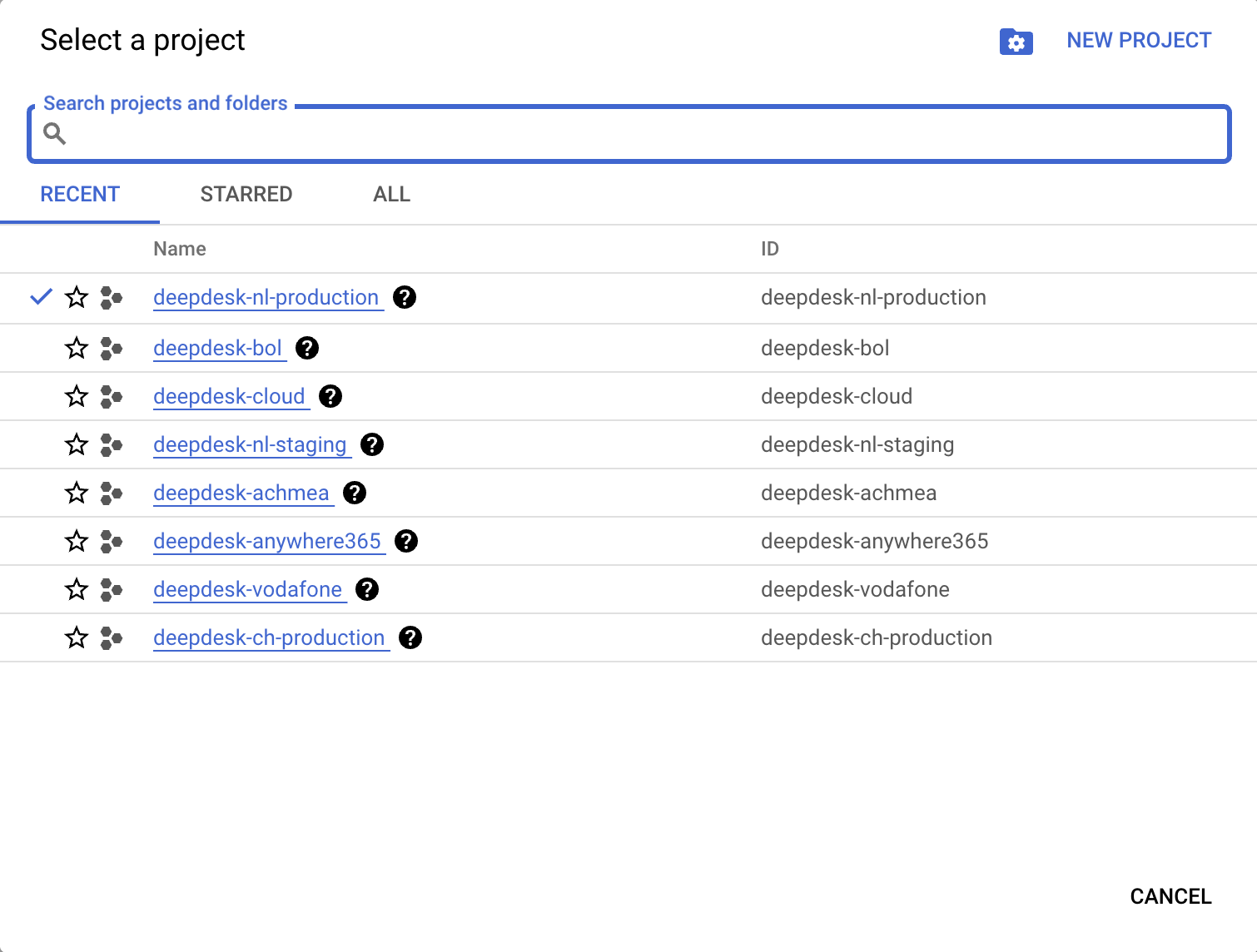Star the deepdesk-nl-production project
Viewport: 1257px width, 952px height.
(77, 297)
